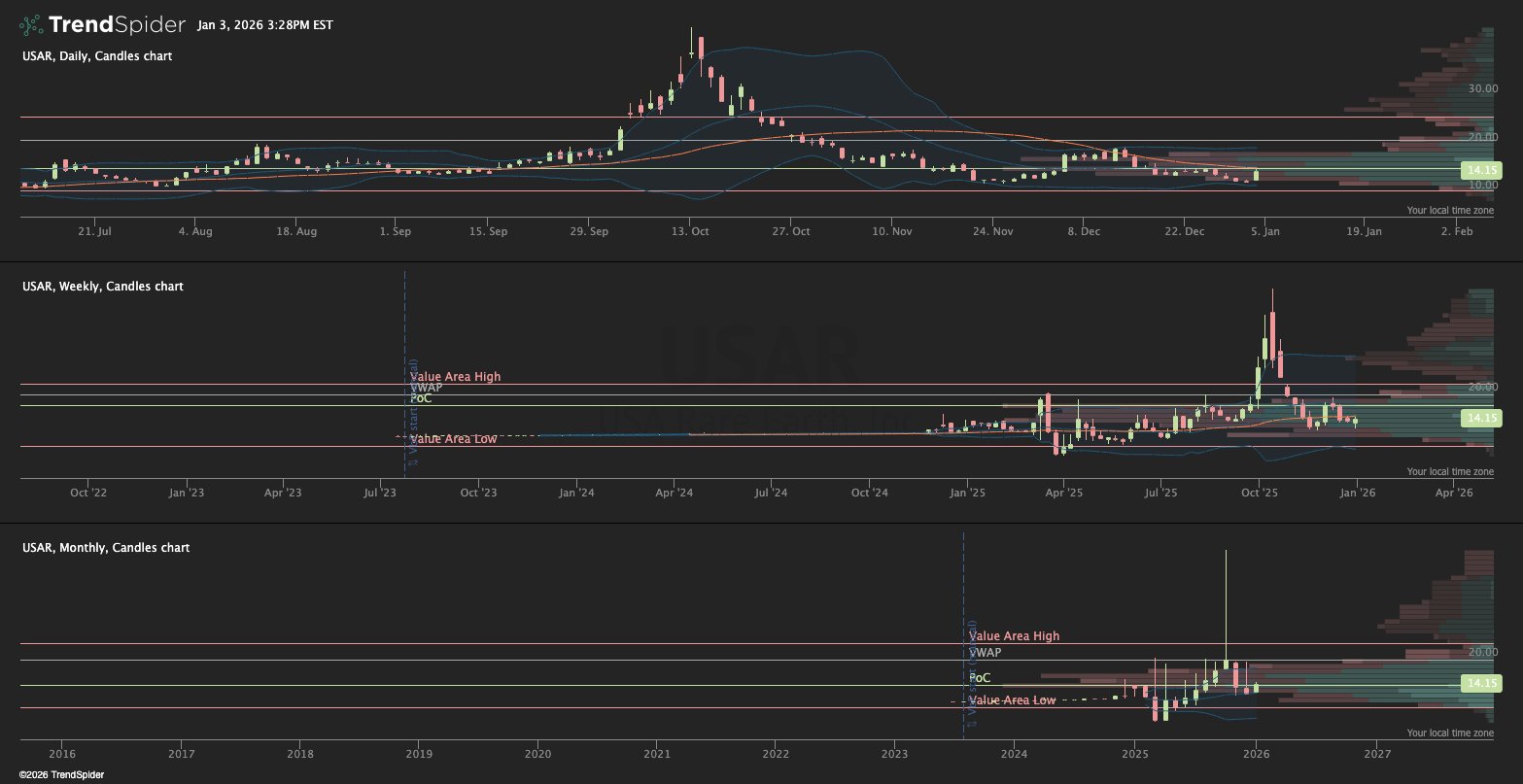
Task: Click the 'USAR, Daily, Candles chart' title
Action: [97, 56]
